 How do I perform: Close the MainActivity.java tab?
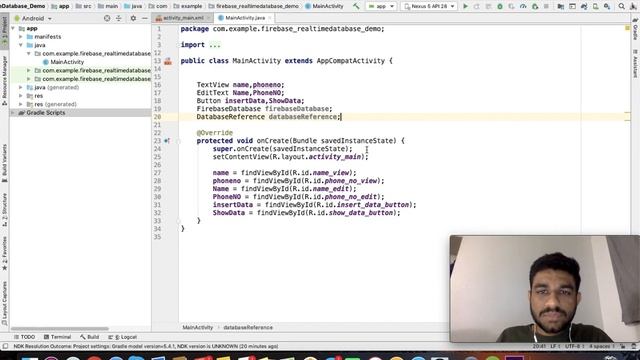pos(270,18)
